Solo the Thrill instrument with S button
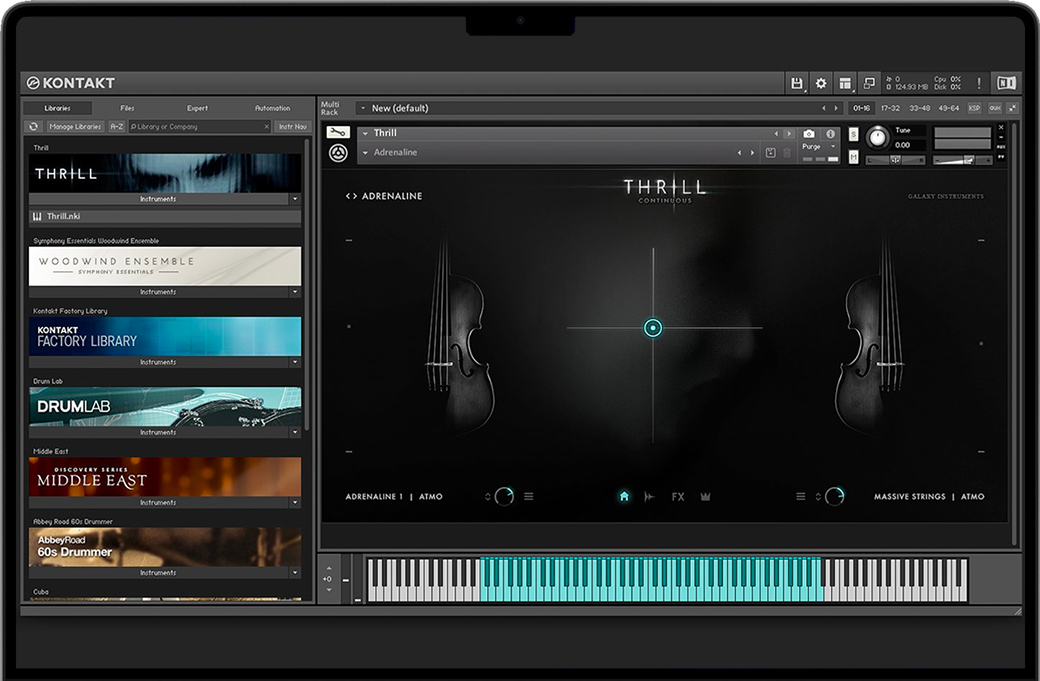 pyautogui.click(x=853, y=134)
